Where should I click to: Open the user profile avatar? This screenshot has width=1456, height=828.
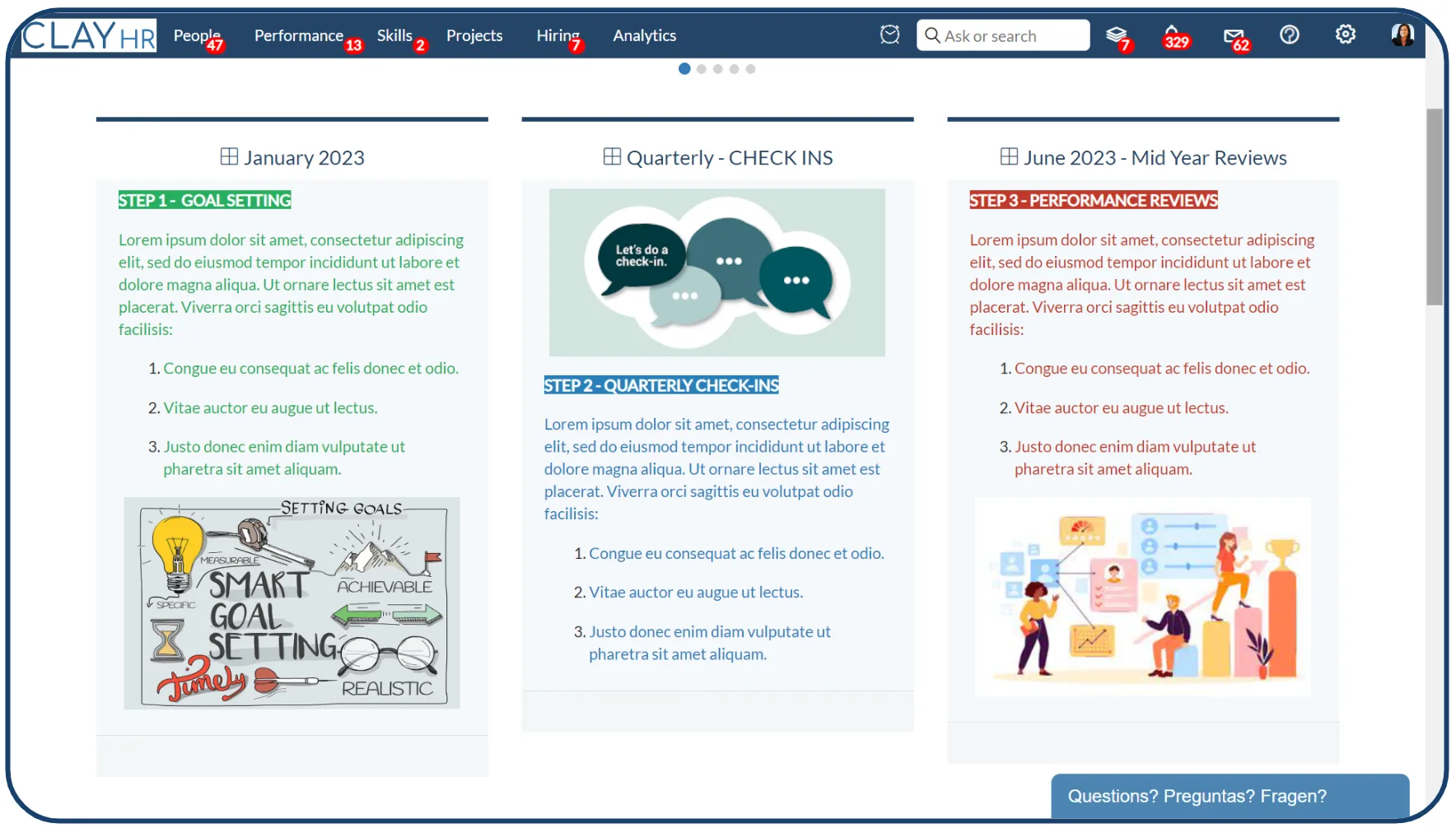coord(1402,35)
